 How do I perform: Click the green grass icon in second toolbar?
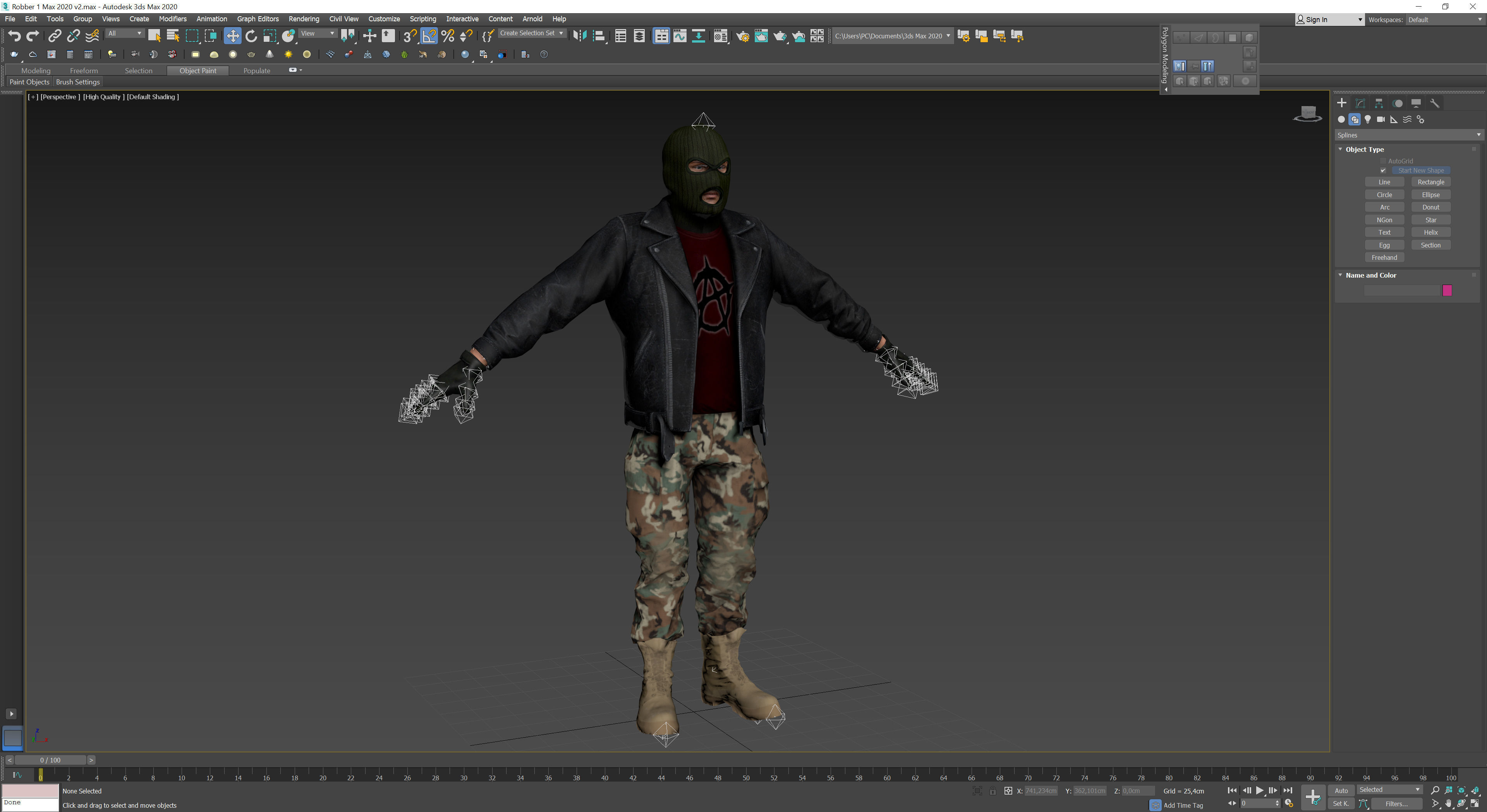click(404, 54)
